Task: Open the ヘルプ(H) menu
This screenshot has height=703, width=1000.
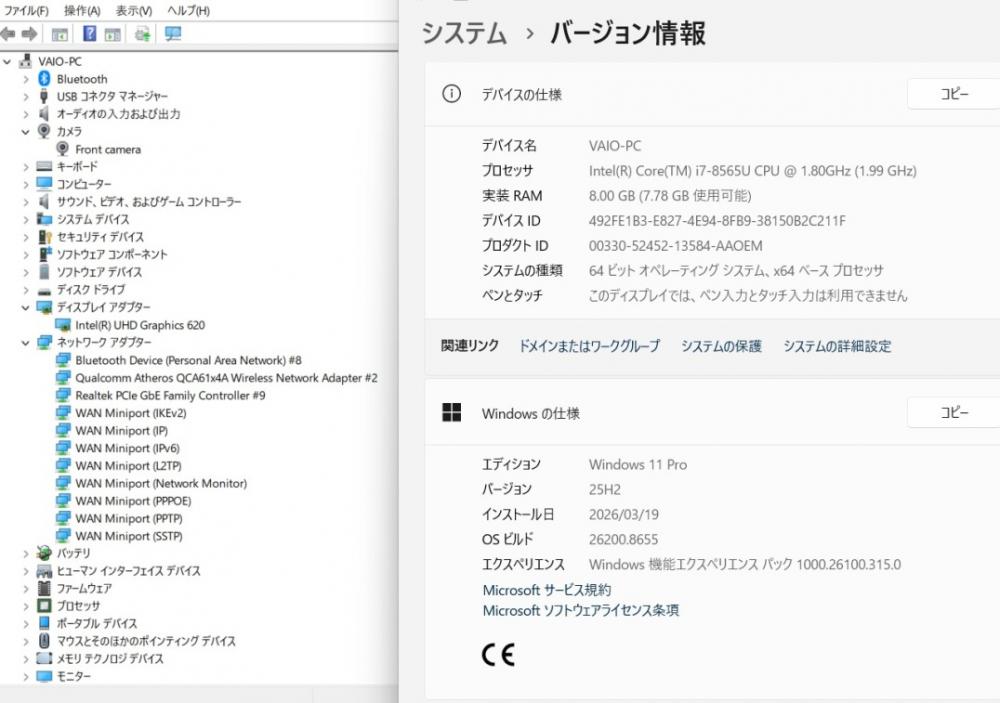Action: (x=188, y=10)
